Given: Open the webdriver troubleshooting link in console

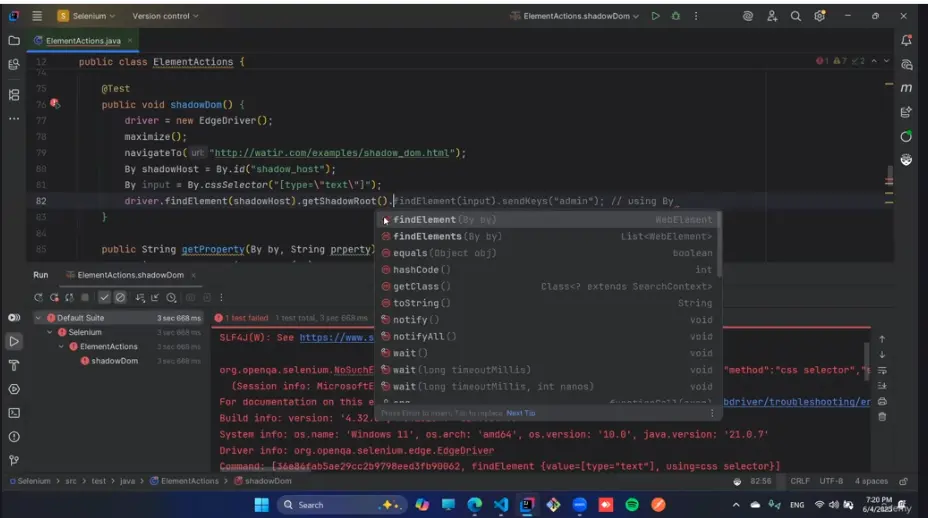Looking at the screenshot, I should tap(797, 402).
